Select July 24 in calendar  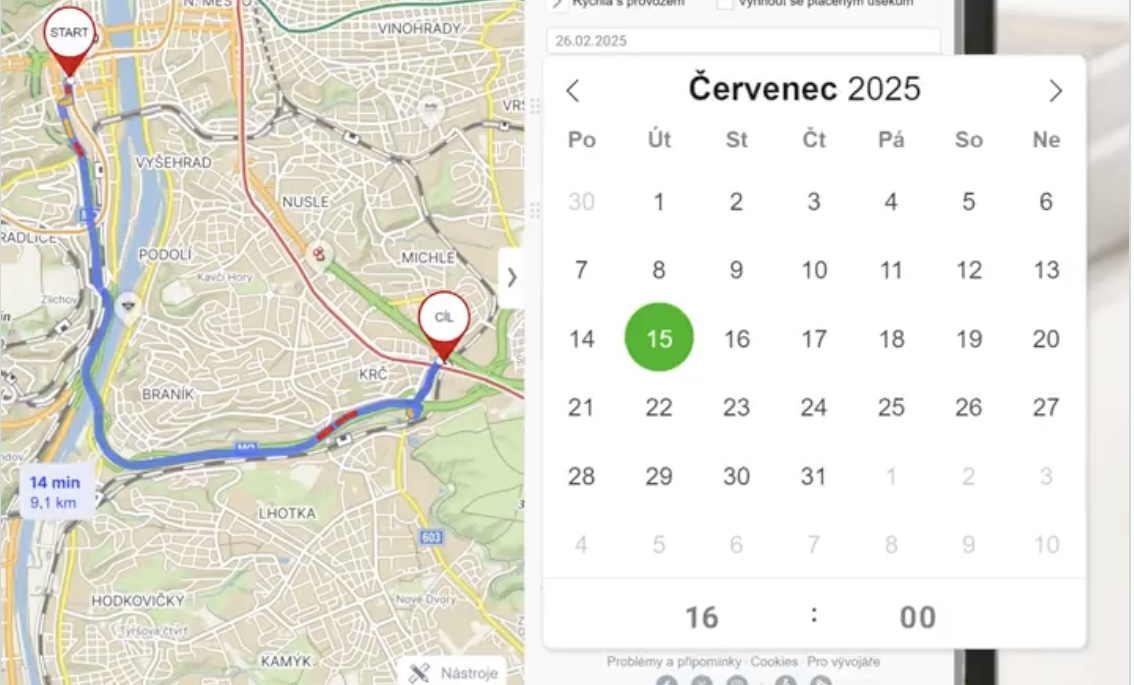pyautogui.click(x=814, y=407)
